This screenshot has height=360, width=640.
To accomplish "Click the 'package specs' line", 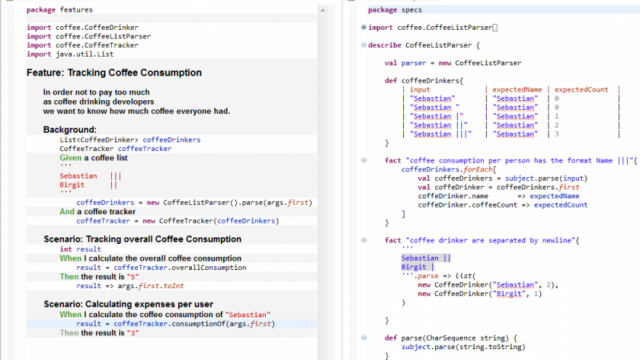I will point(395,10).
